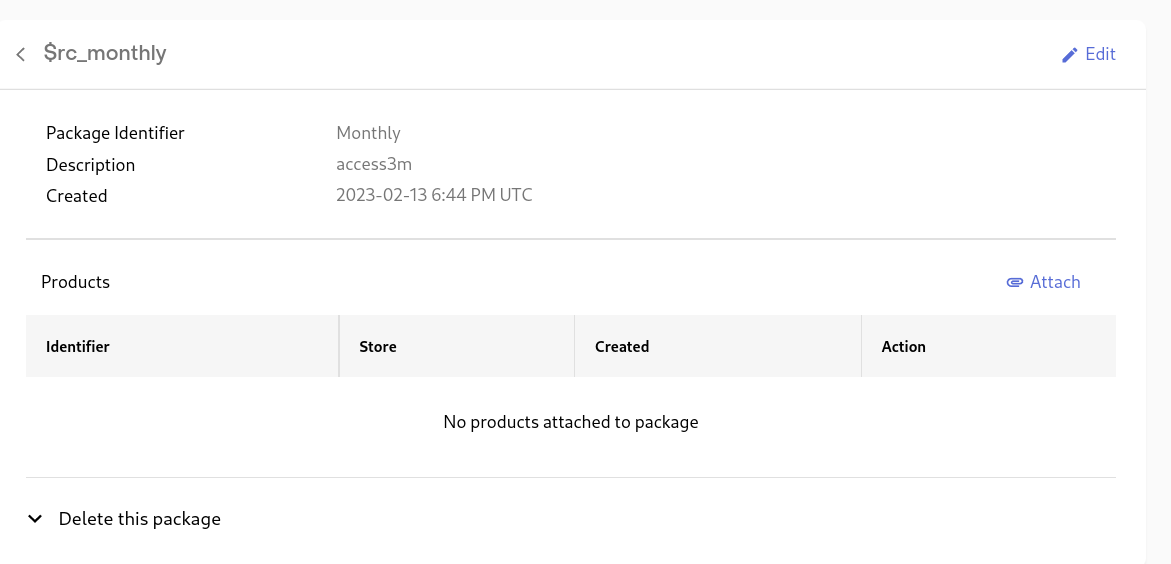Select the Identifier column header
Screen dimensions: 1171x564
tap(78, 347)
